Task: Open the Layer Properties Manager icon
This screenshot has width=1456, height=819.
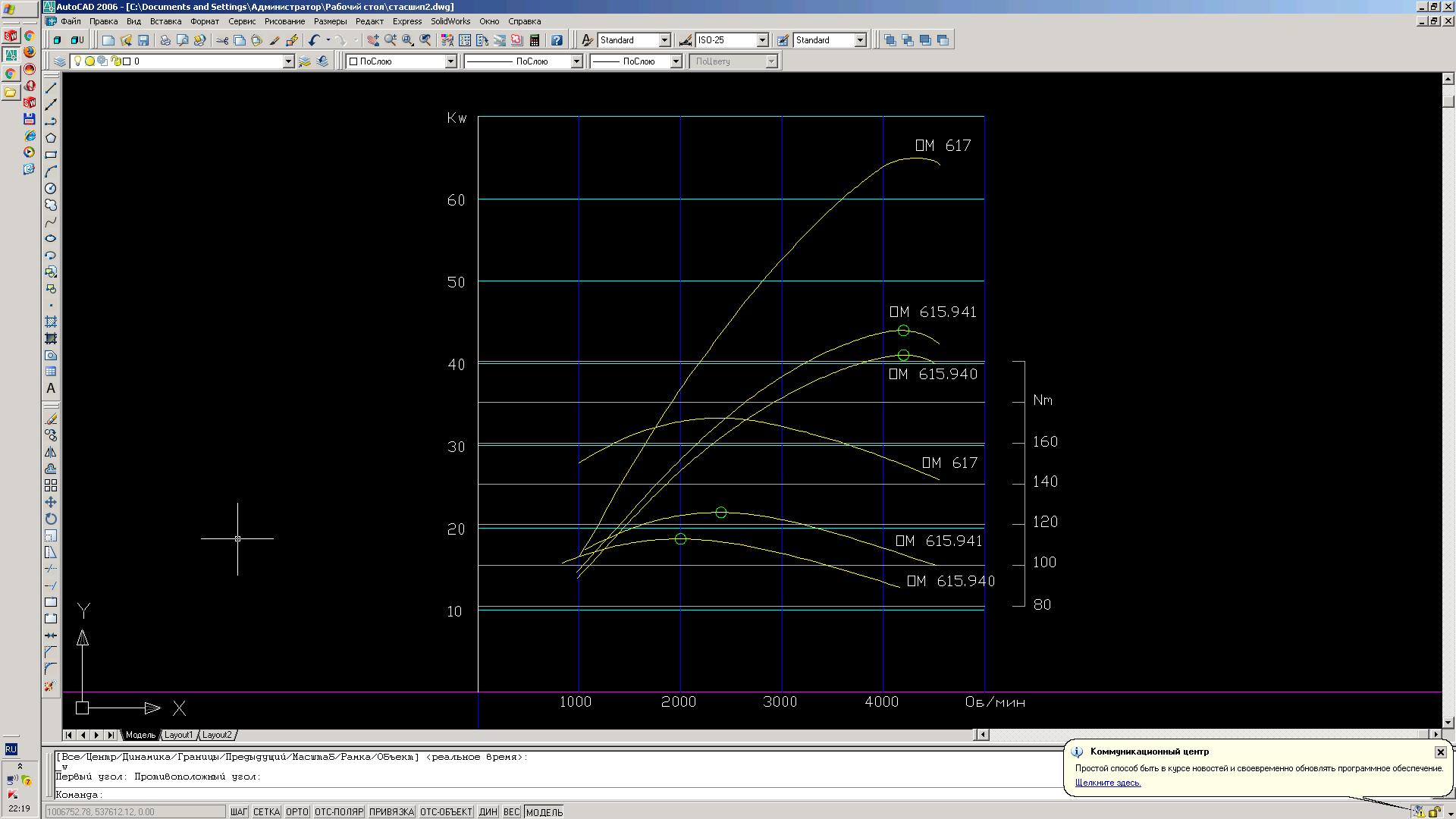Action: (60, 61)
